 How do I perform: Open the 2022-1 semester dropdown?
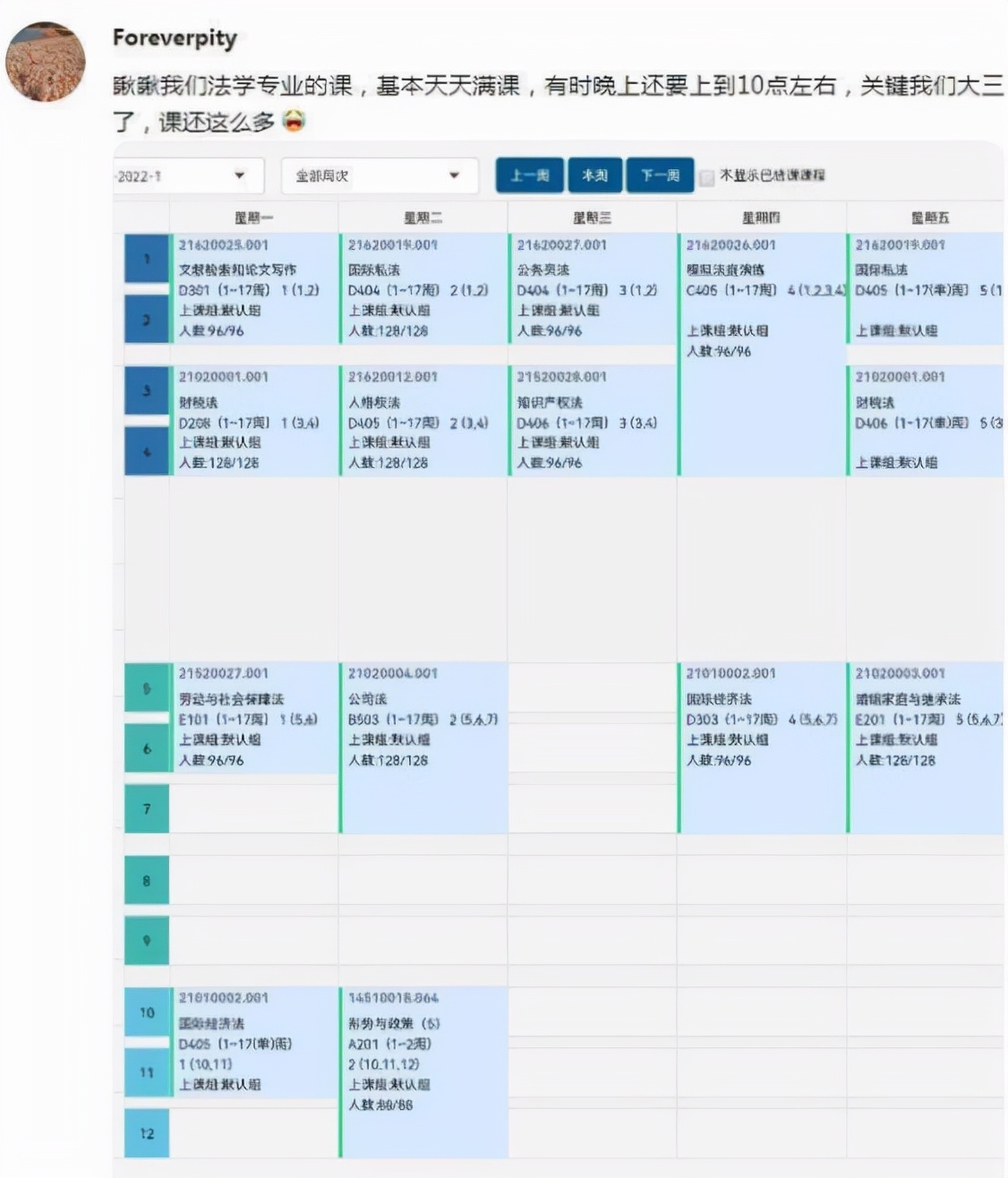click(188, 175)
